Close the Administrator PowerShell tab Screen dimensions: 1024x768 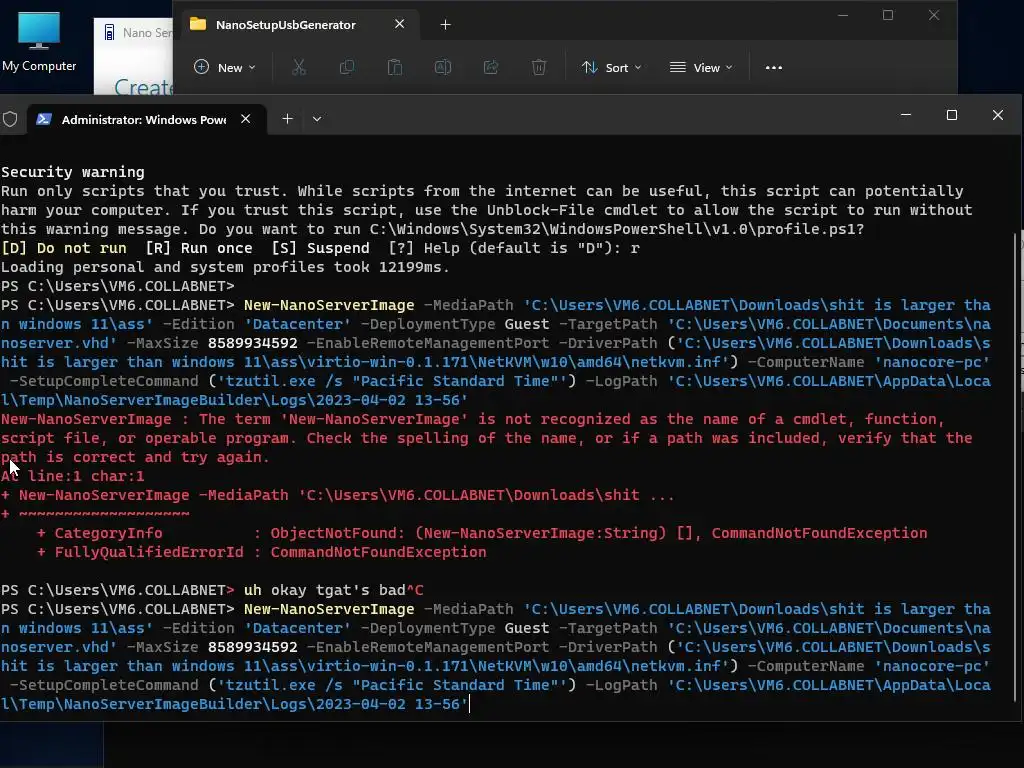pos(246,119)
